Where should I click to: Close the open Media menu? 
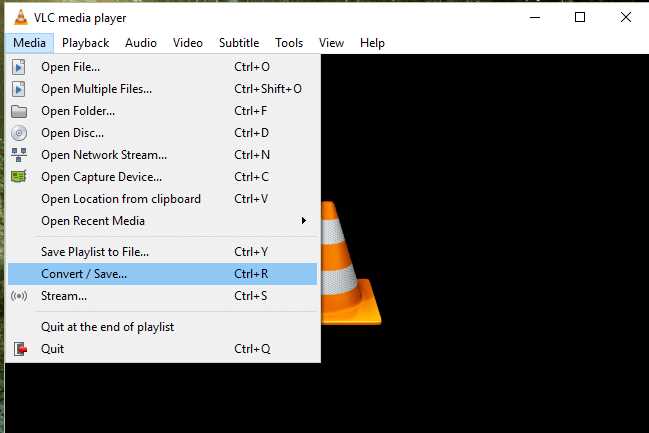click(29, 43)
